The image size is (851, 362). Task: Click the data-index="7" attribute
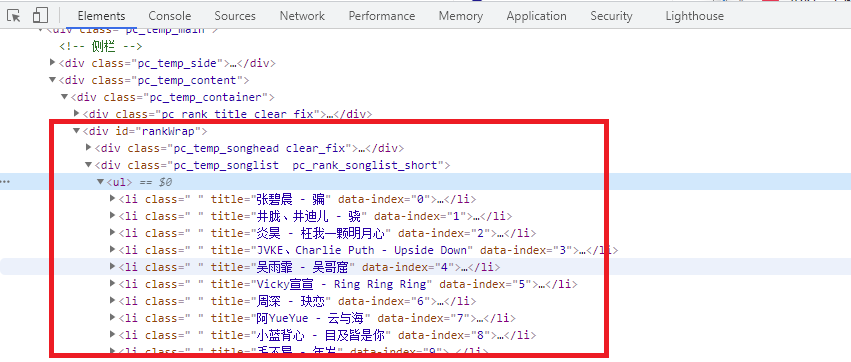(424, 318)
